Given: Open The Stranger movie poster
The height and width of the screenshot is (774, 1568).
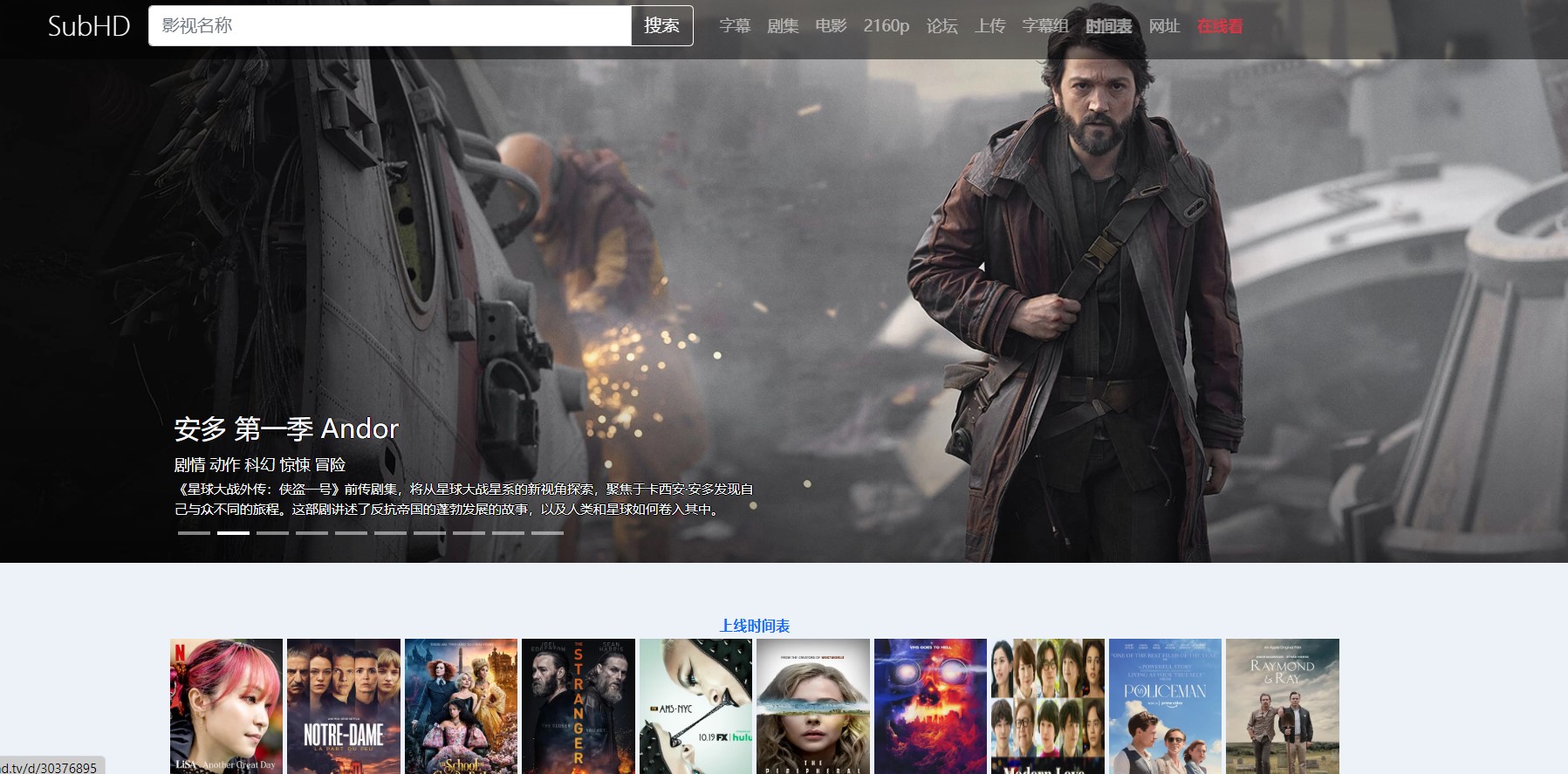Looking at the screenshot, I should point(578,706).
